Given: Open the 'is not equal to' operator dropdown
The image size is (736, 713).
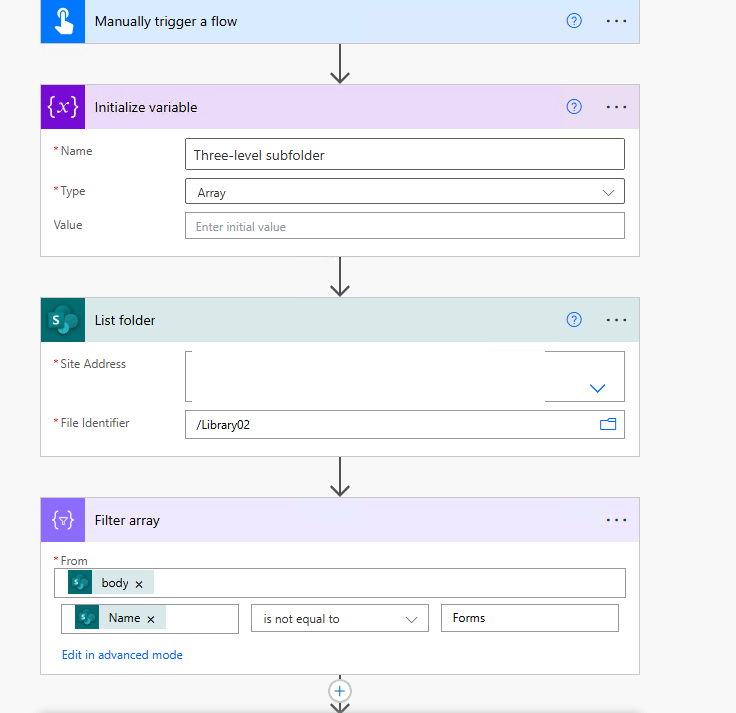Looking at the screenshot, I should tap(340, 619).
